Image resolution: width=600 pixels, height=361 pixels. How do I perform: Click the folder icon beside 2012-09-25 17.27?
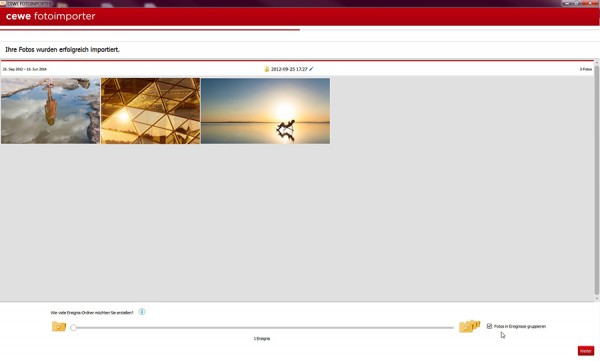[x=266, y=69]
